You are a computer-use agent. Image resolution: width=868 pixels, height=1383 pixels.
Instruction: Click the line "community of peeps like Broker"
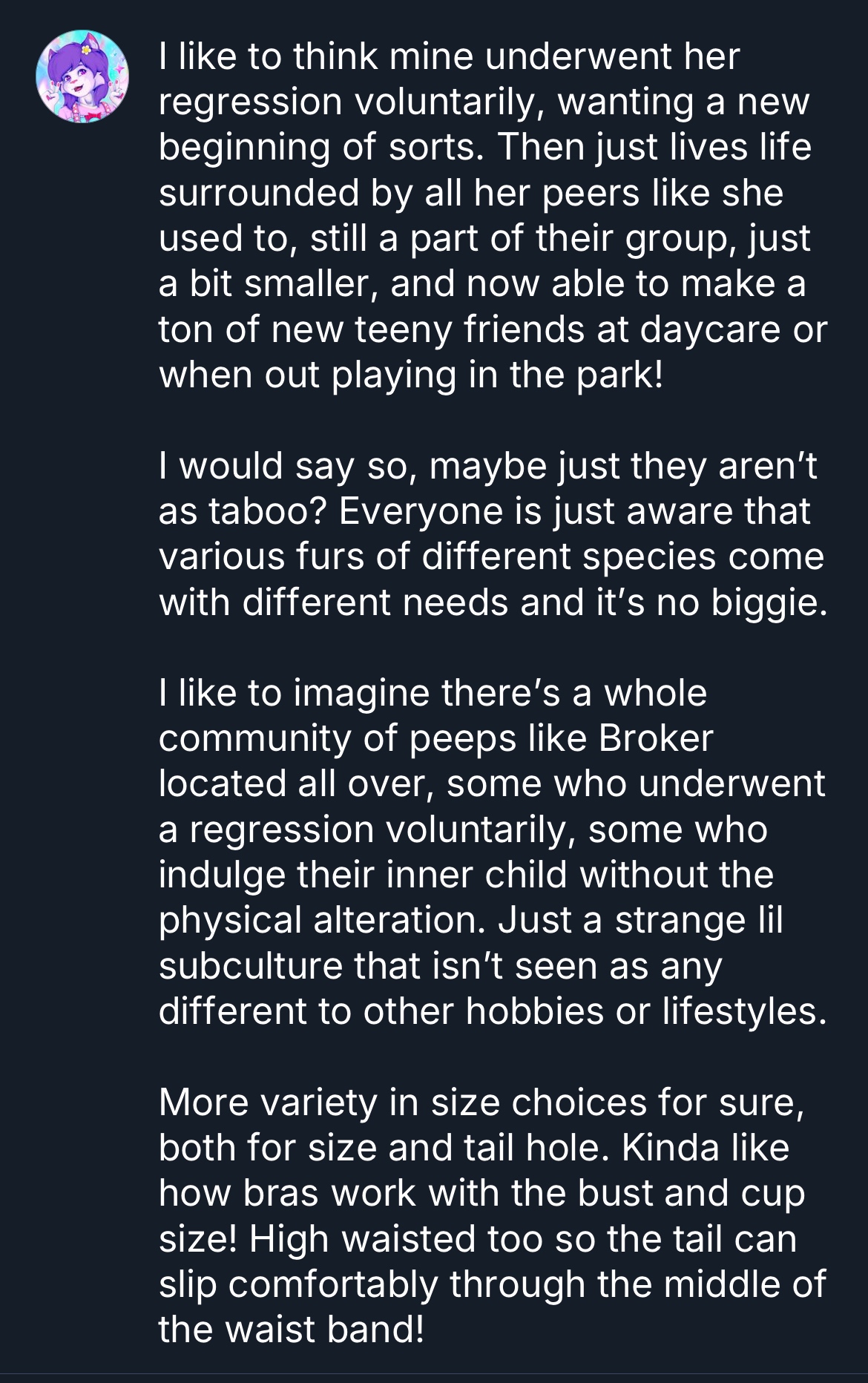tap(435, 738)
